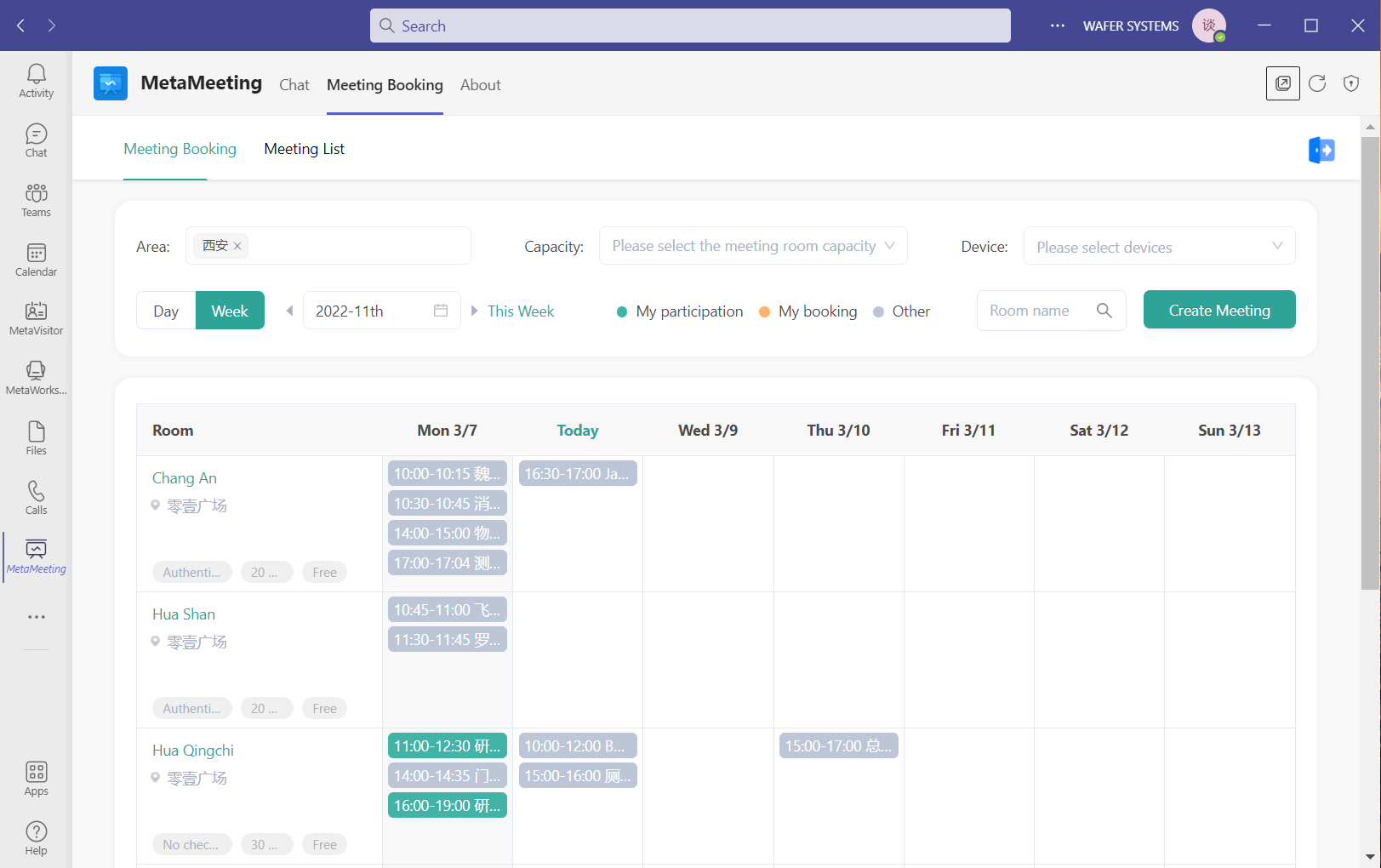Open the Activity feed
Screen dimensions: 1381x868
36,81
